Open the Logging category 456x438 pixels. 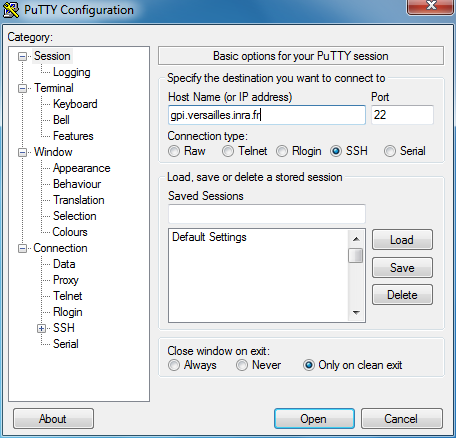72,72
